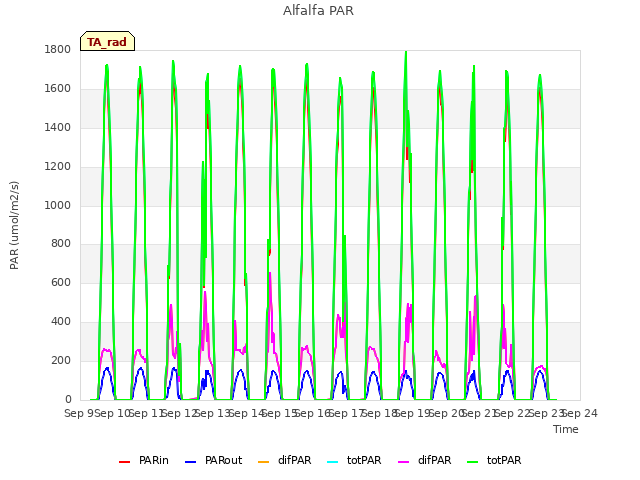The width and height of the screenshot is (640, 480).
Task: Click the Alfalfa PAR chart title
Action: coord(318,10)
